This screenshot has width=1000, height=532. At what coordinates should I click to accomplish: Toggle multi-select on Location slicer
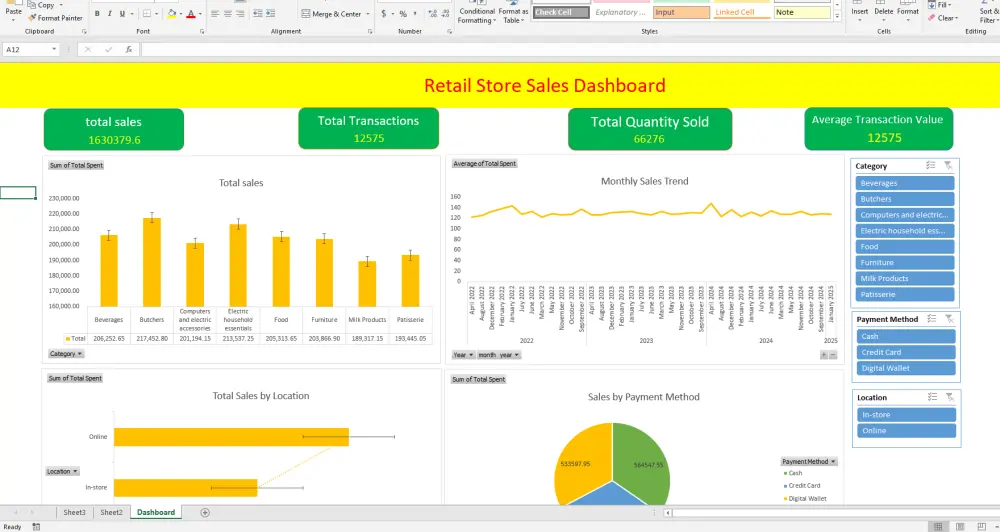[932, 397]
